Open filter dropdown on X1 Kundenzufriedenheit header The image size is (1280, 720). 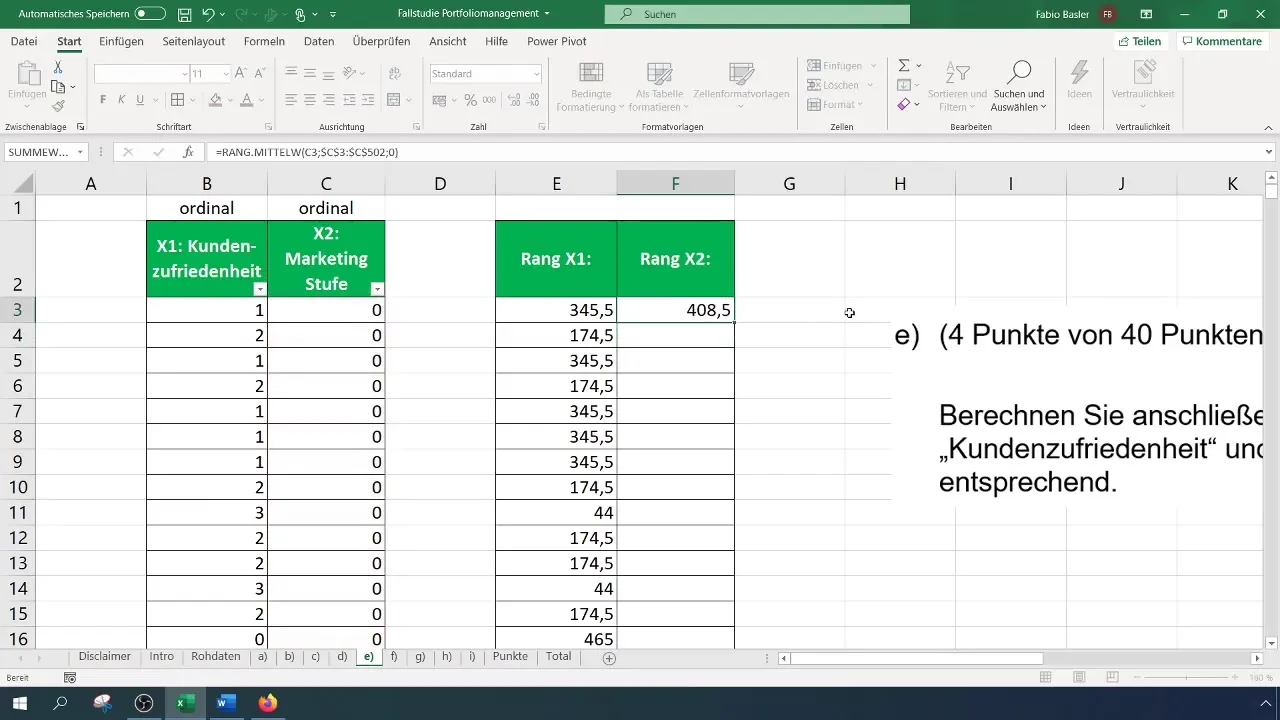pos(259,288)
